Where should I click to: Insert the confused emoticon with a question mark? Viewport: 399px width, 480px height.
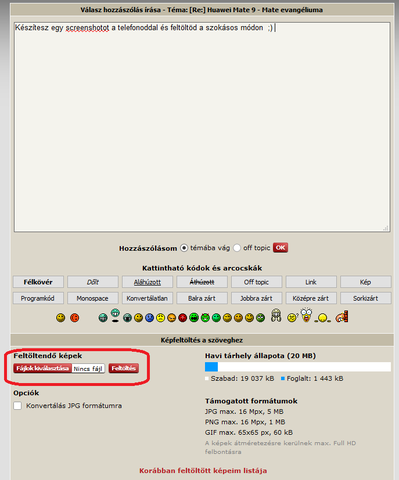coord(292,317)
